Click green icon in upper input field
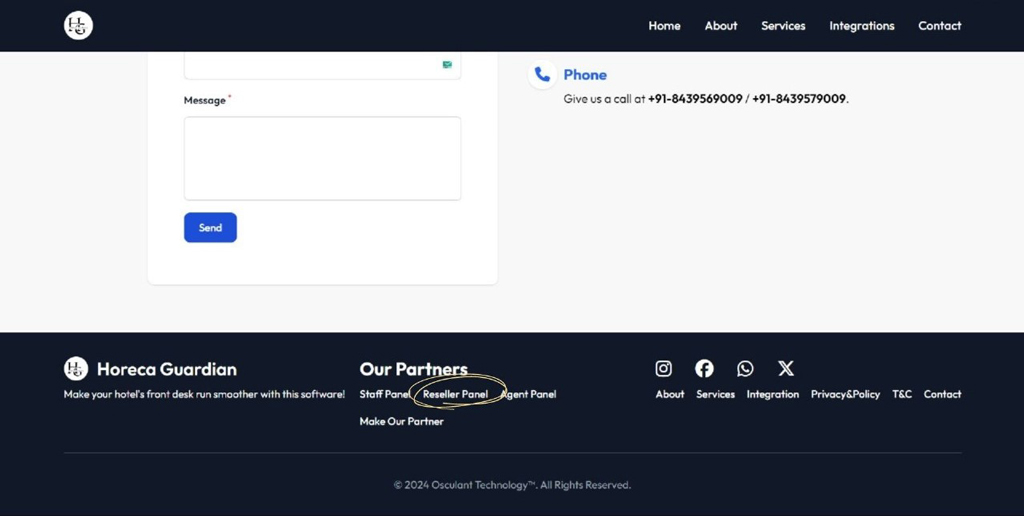The width and height of the screenshot is (1024, 516). click(x=447, y=64)
